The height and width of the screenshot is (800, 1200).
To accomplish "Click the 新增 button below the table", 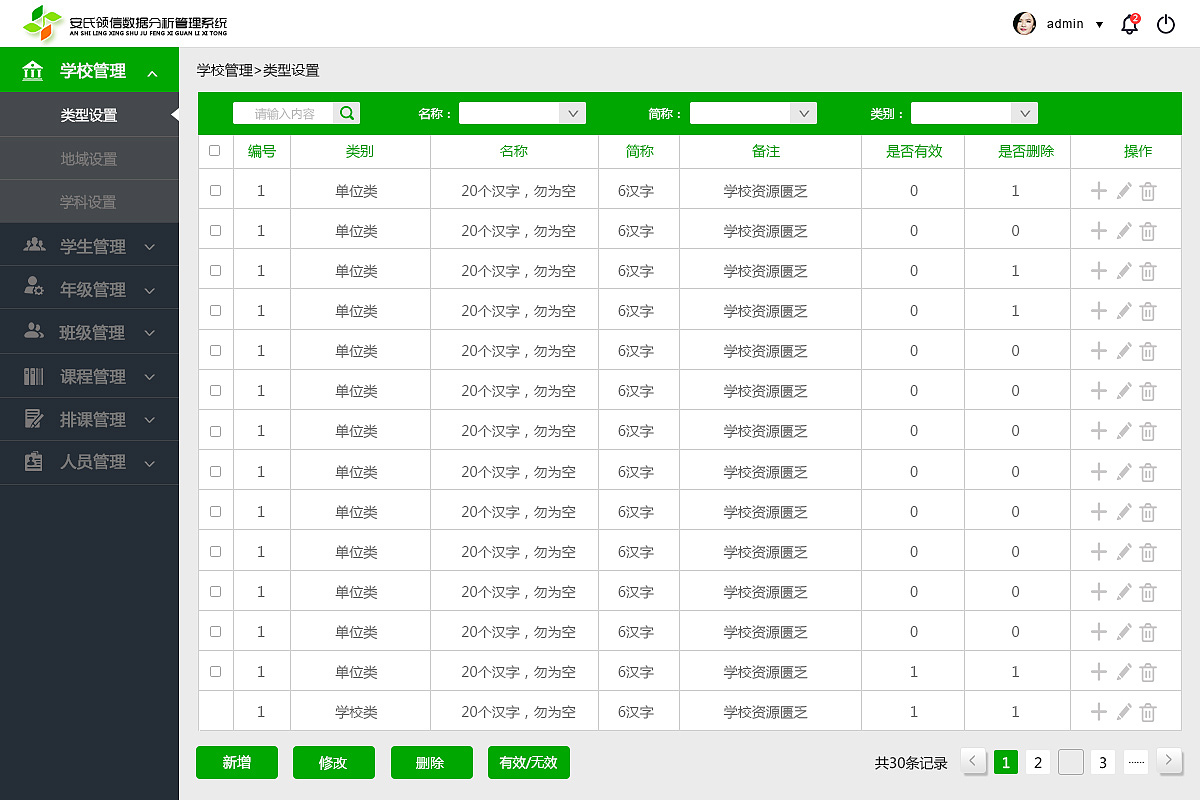I will (x=237, y=762).
